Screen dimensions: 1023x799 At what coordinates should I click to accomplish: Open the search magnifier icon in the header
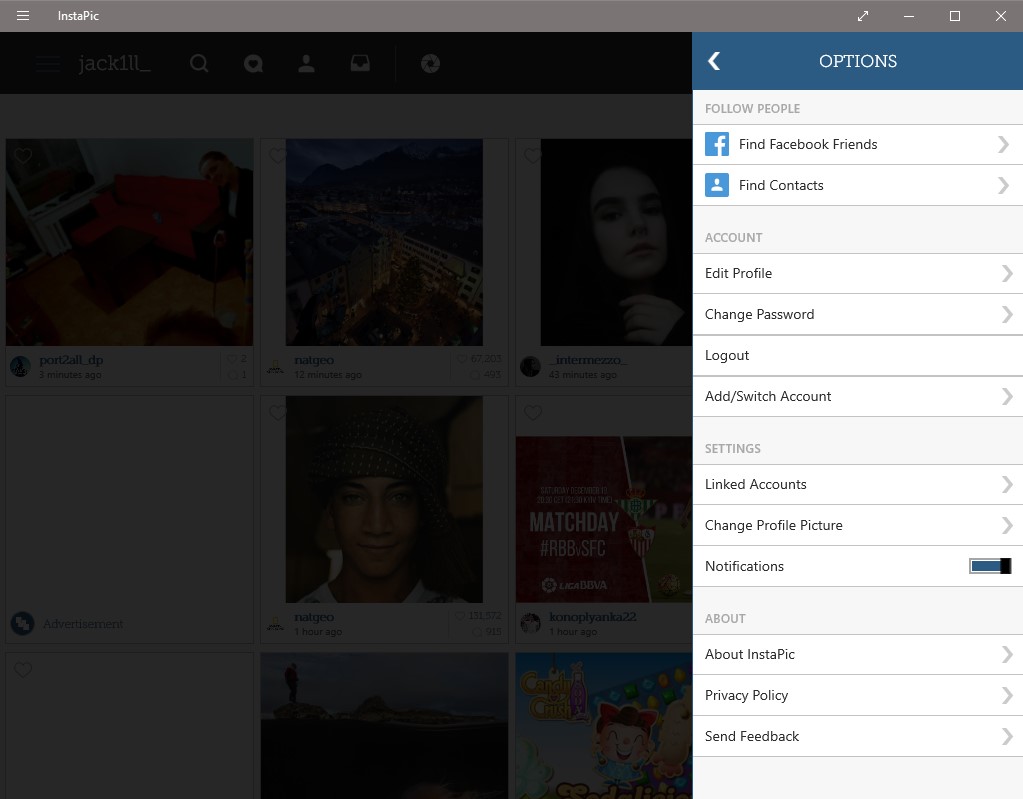click(199, 63)
